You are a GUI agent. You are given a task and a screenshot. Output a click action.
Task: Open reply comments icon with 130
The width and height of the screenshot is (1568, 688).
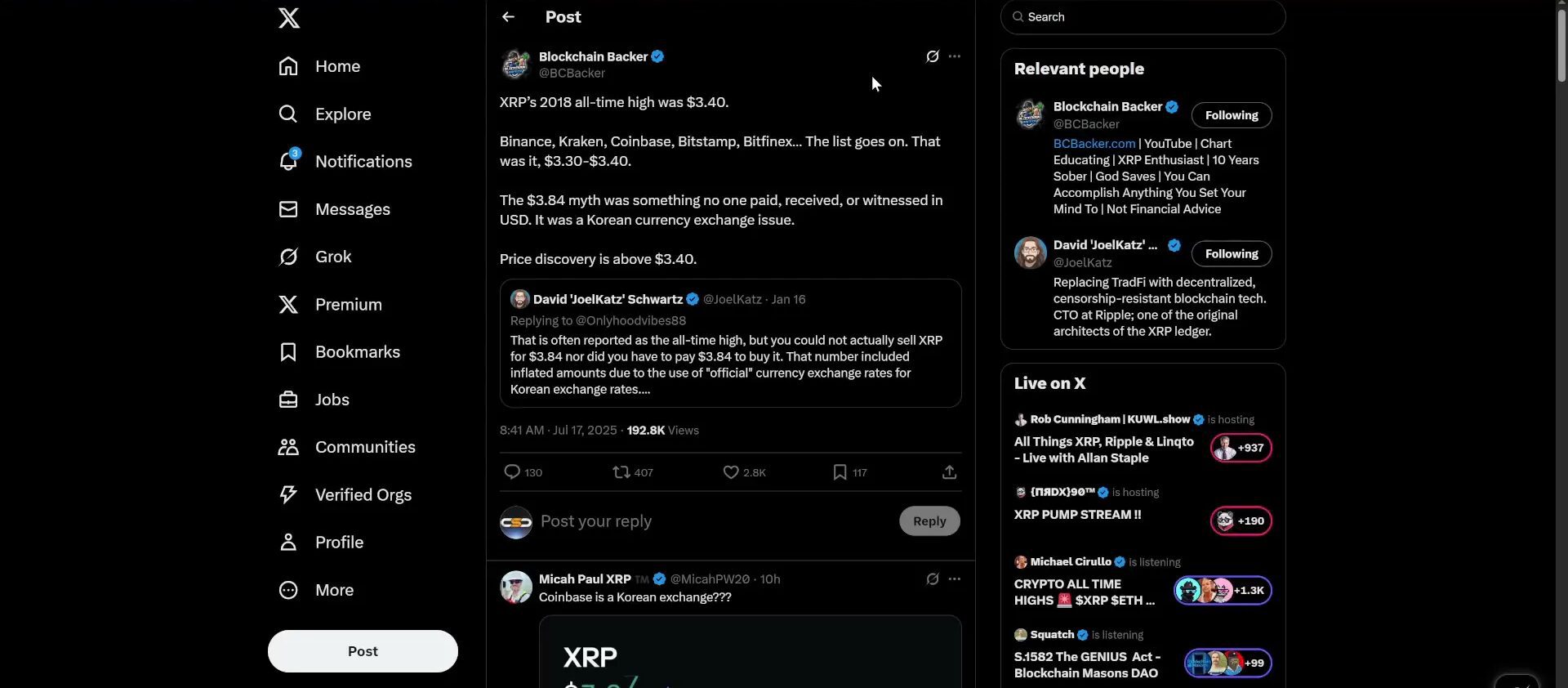[x=512, y=472]
